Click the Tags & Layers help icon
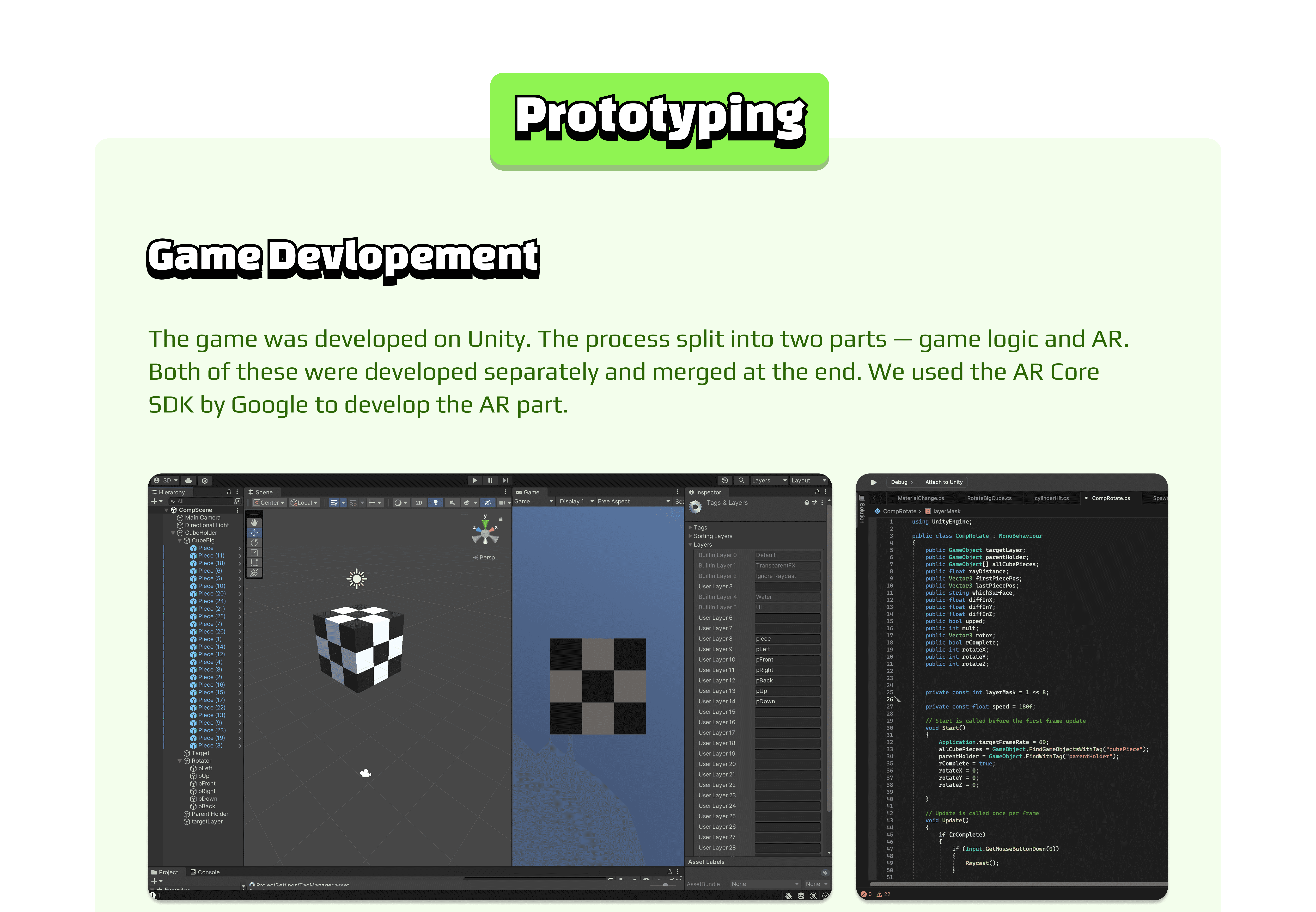Screen dimensions: 1316x912 [807, 503]
